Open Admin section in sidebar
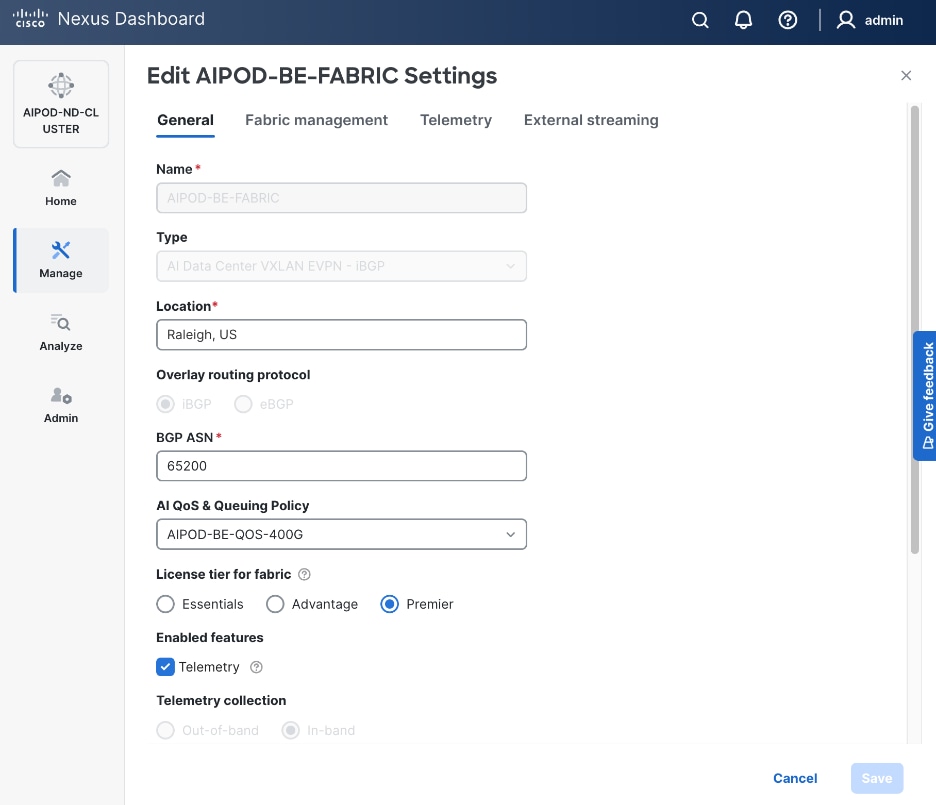Screen dimensions: 936x805 pos(61,405)
